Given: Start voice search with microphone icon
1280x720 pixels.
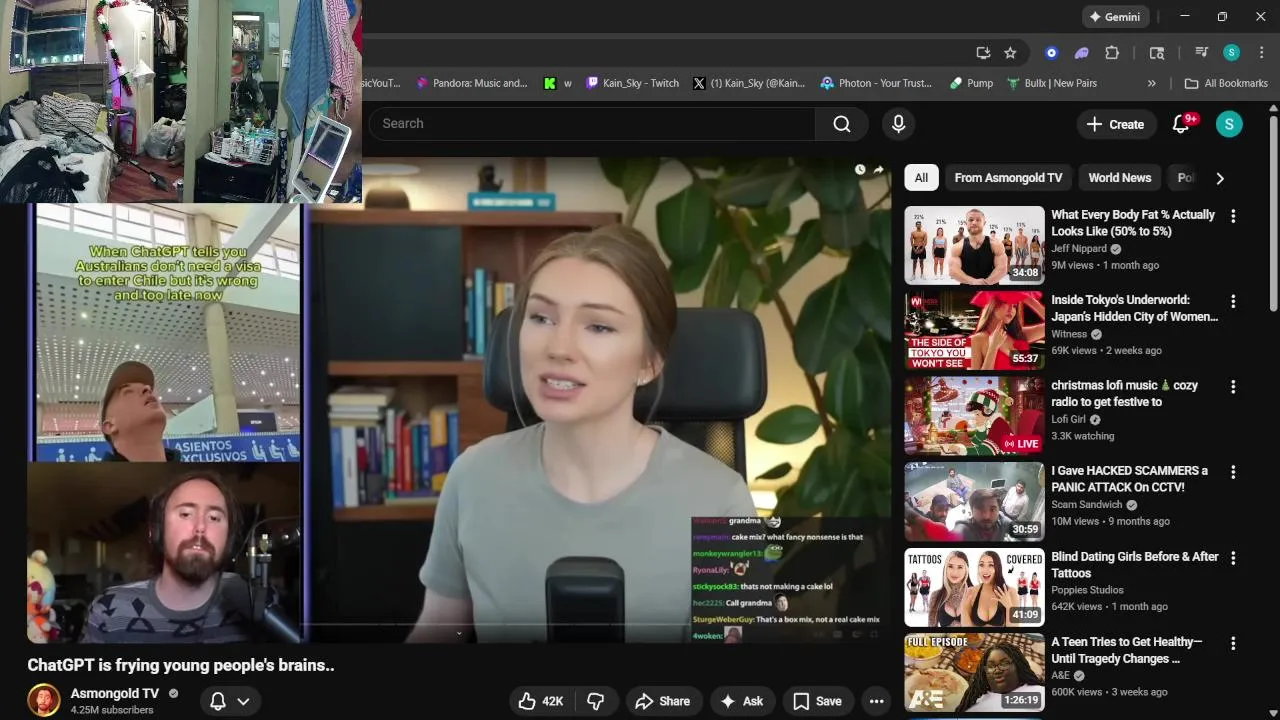Looking at the screenshot, I should (898, 124).
